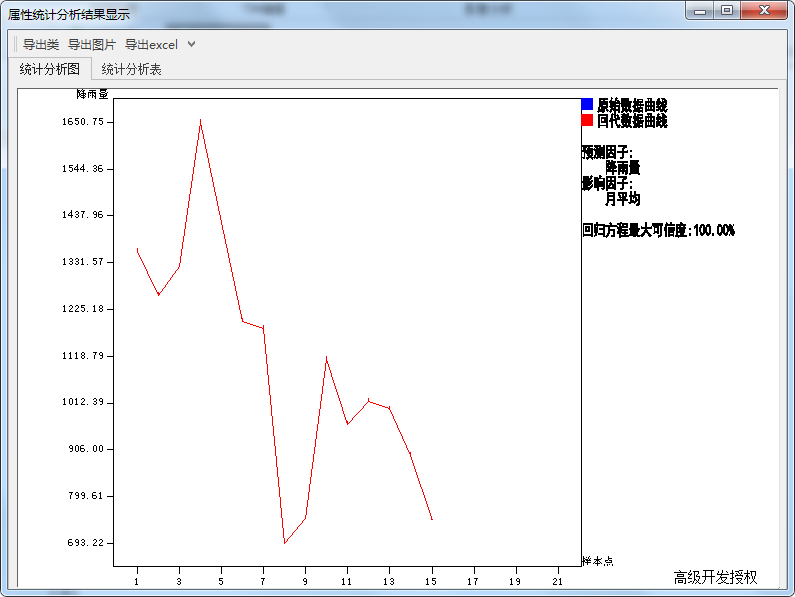Click the 高级开发授权 text
Viewport: 795px width, 597px height.
[715, 578]
